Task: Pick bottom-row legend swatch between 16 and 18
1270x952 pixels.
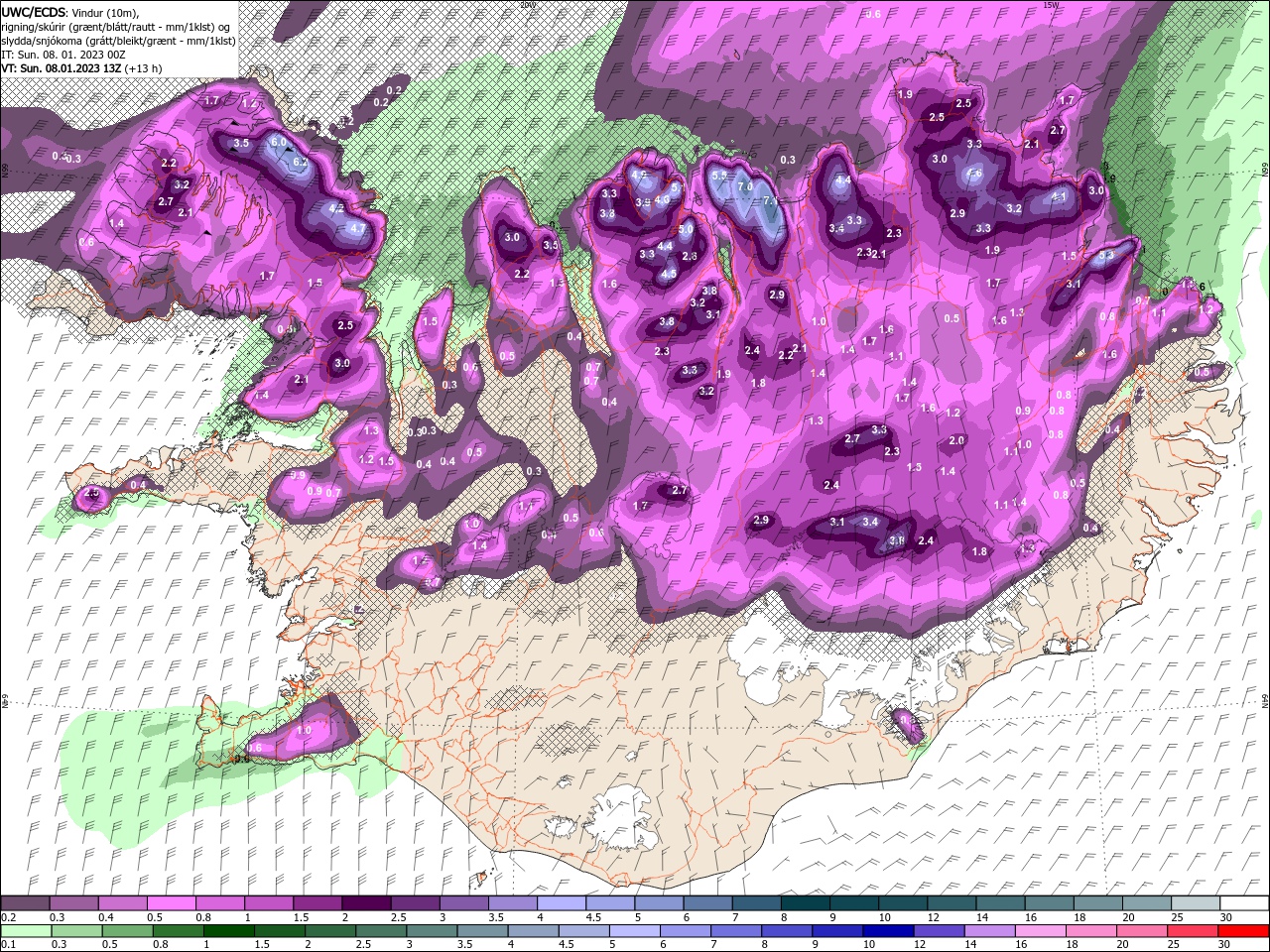Action: pos(1040,931)
